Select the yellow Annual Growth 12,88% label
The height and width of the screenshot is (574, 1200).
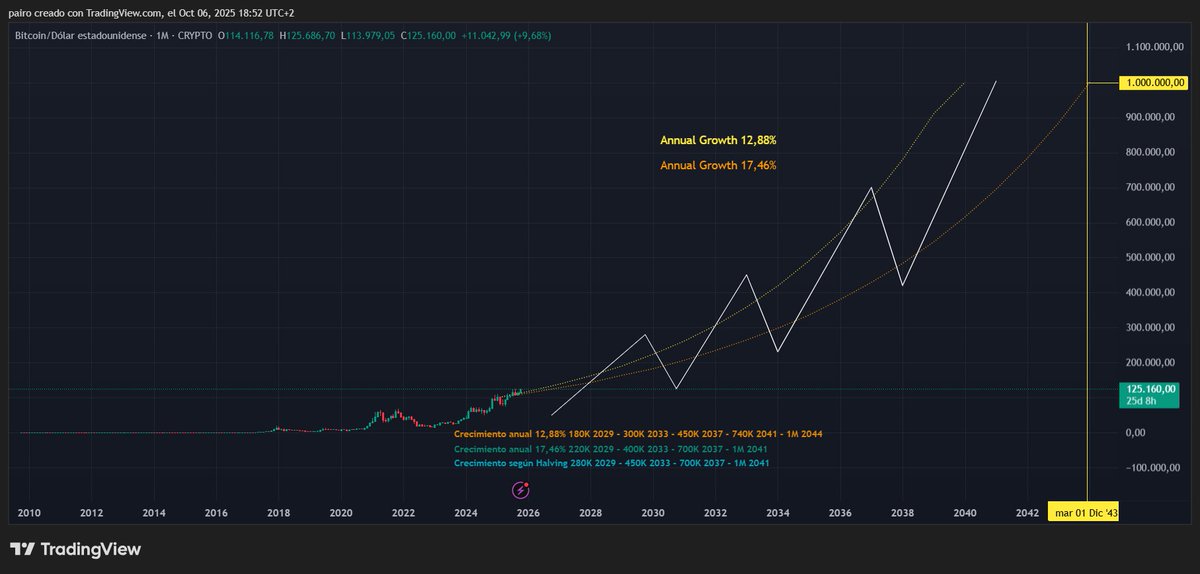(x=718, y=141)
